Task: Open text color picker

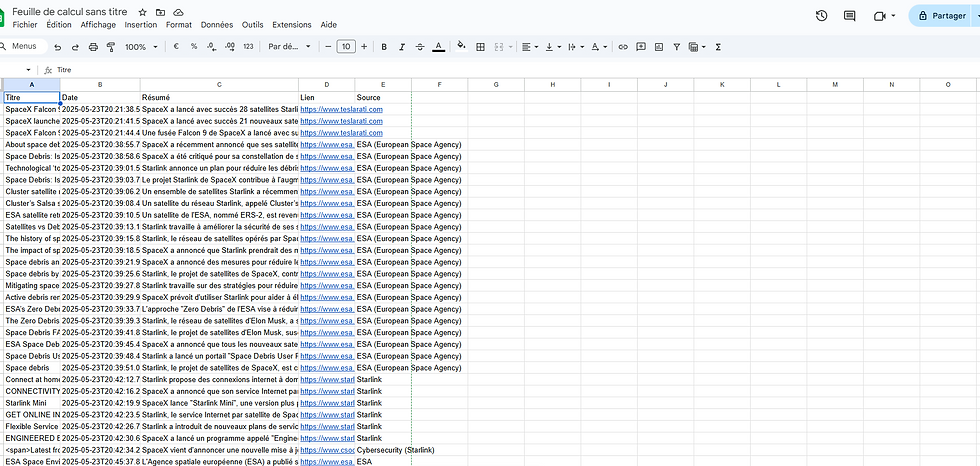Action: [439, 47]
